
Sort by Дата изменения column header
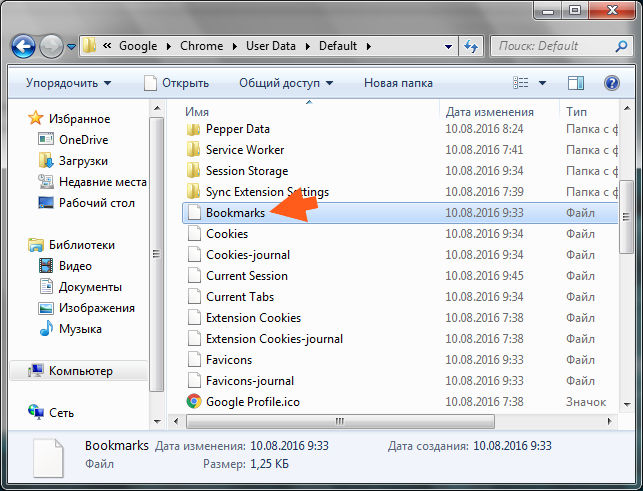(489, 112)
